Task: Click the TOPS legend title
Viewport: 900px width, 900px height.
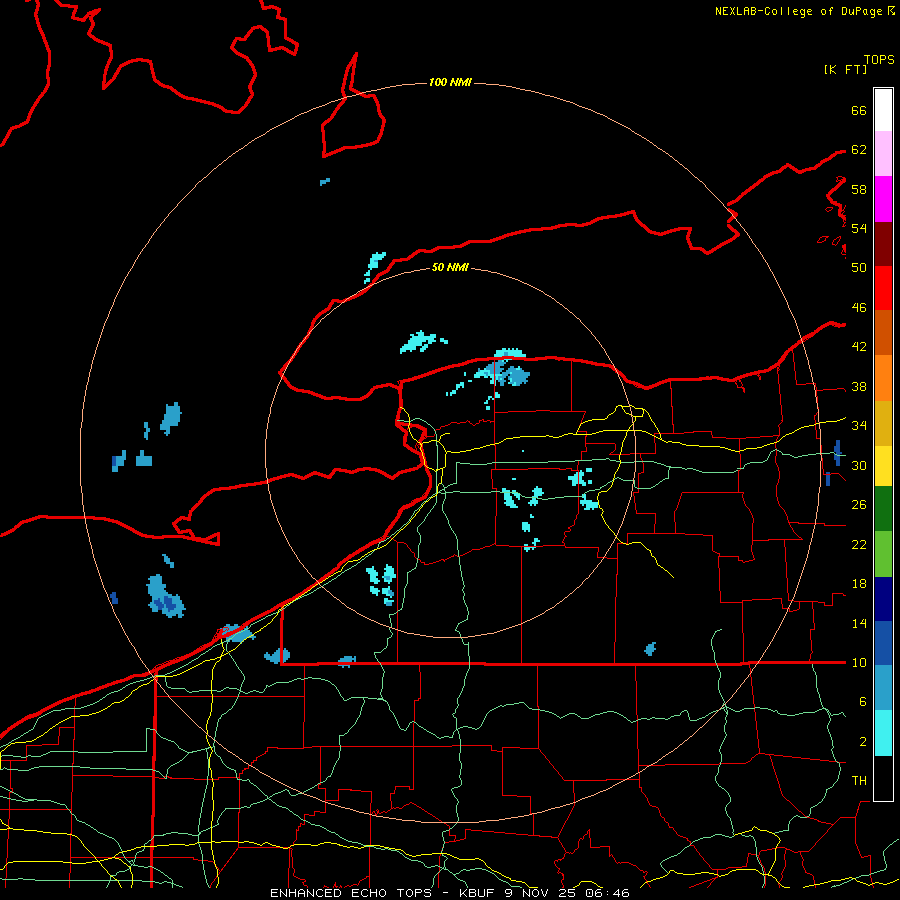Action: click(879, 60)
